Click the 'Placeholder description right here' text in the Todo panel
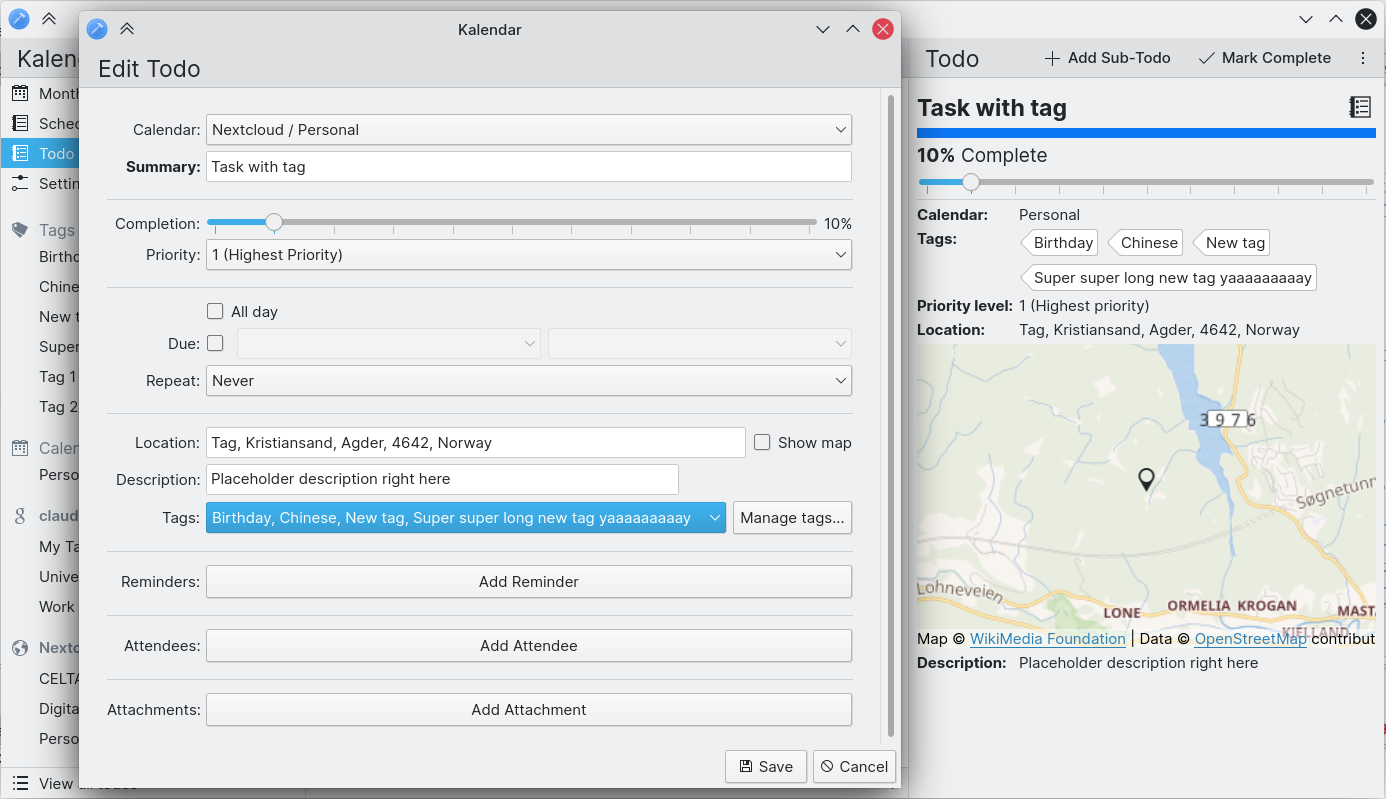The height and width of the screenshot is (799, 1386). pos(1138,663)
